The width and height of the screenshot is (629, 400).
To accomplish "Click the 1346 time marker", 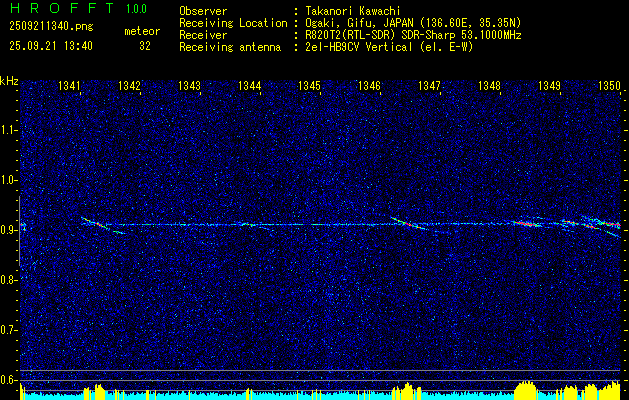I will [369, 85].
